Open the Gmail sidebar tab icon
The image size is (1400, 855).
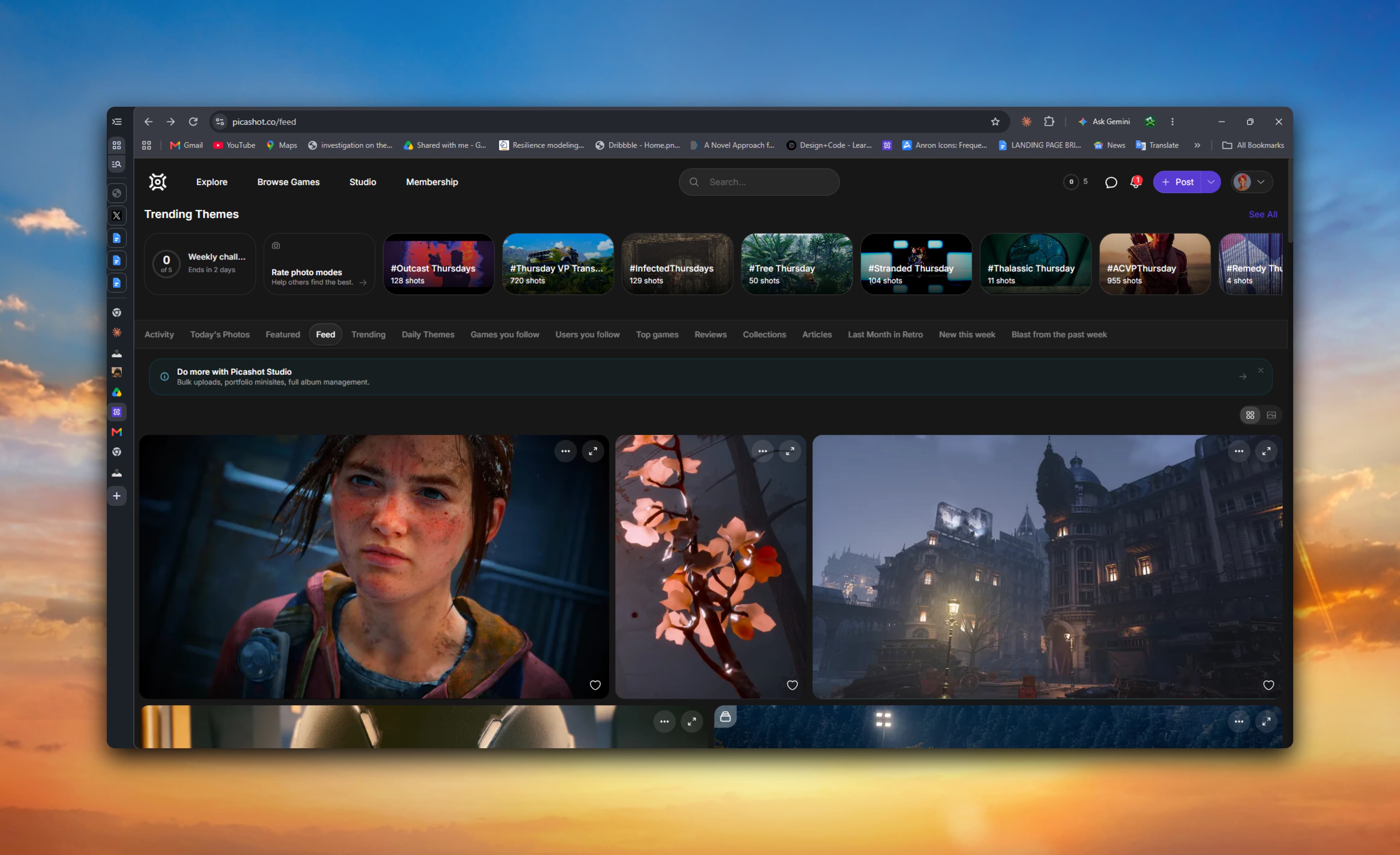click(x=116, y=432)
